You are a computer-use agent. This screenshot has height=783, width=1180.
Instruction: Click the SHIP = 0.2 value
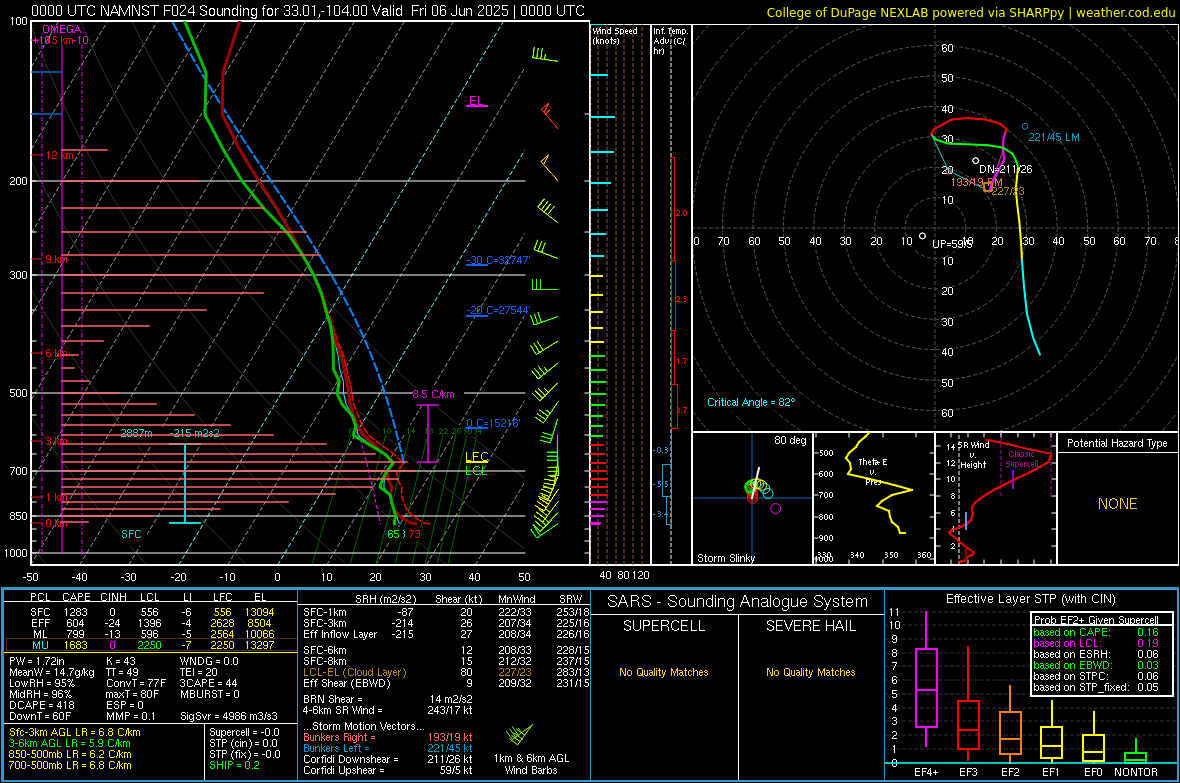(234, 765)
